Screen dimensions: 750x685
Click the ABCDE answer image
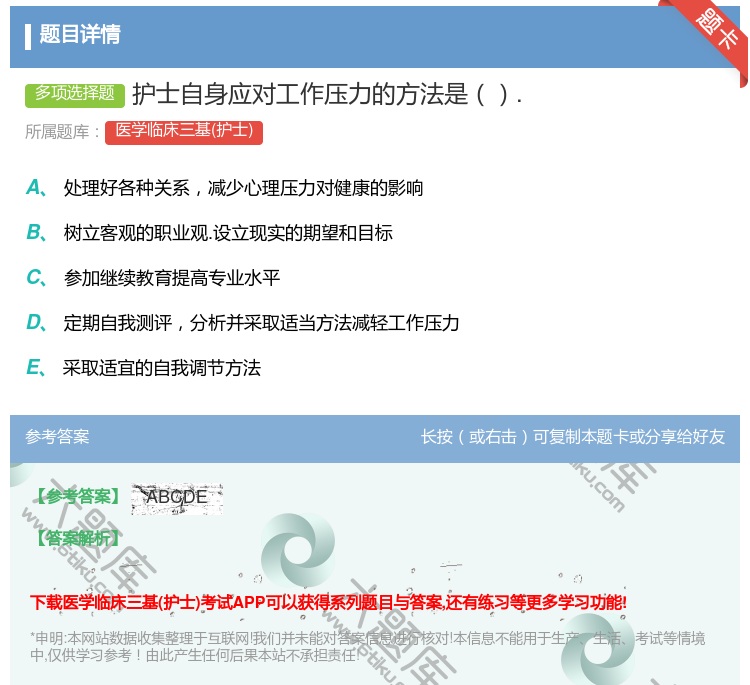click(177, 497)
